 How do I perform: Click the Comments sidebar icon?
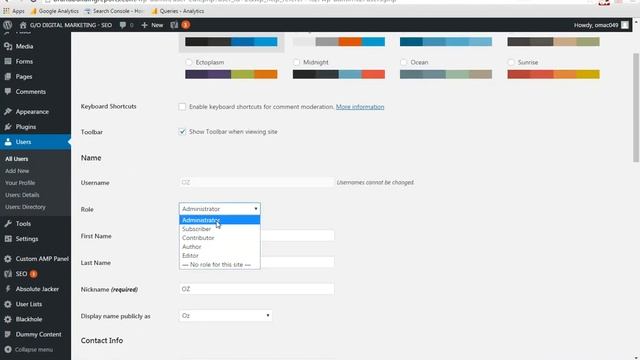(8, 91)
